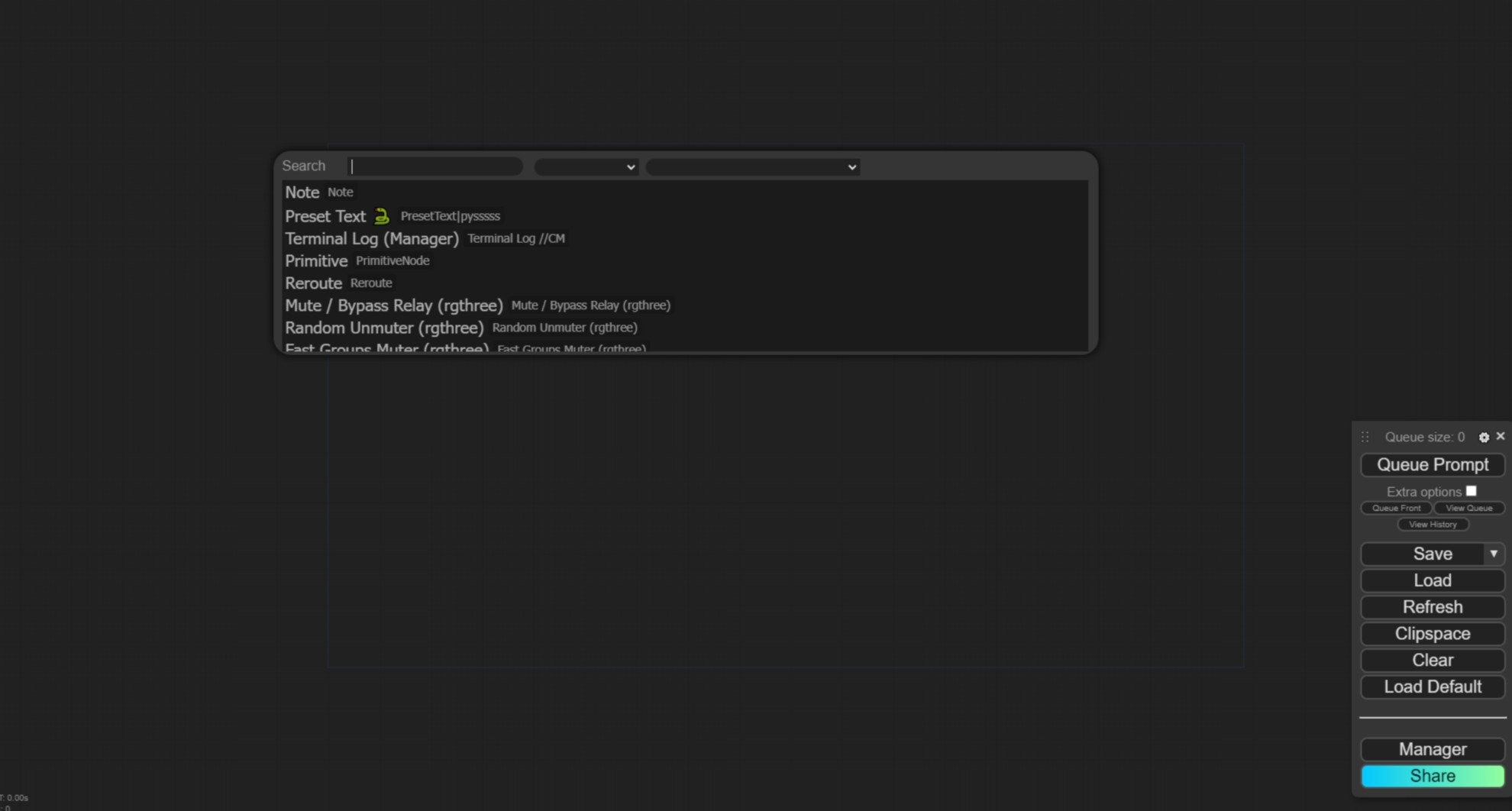Select the Note node entry
Image resolution: width=1512 pixels, height=811 pixels.
pos(302,192)
